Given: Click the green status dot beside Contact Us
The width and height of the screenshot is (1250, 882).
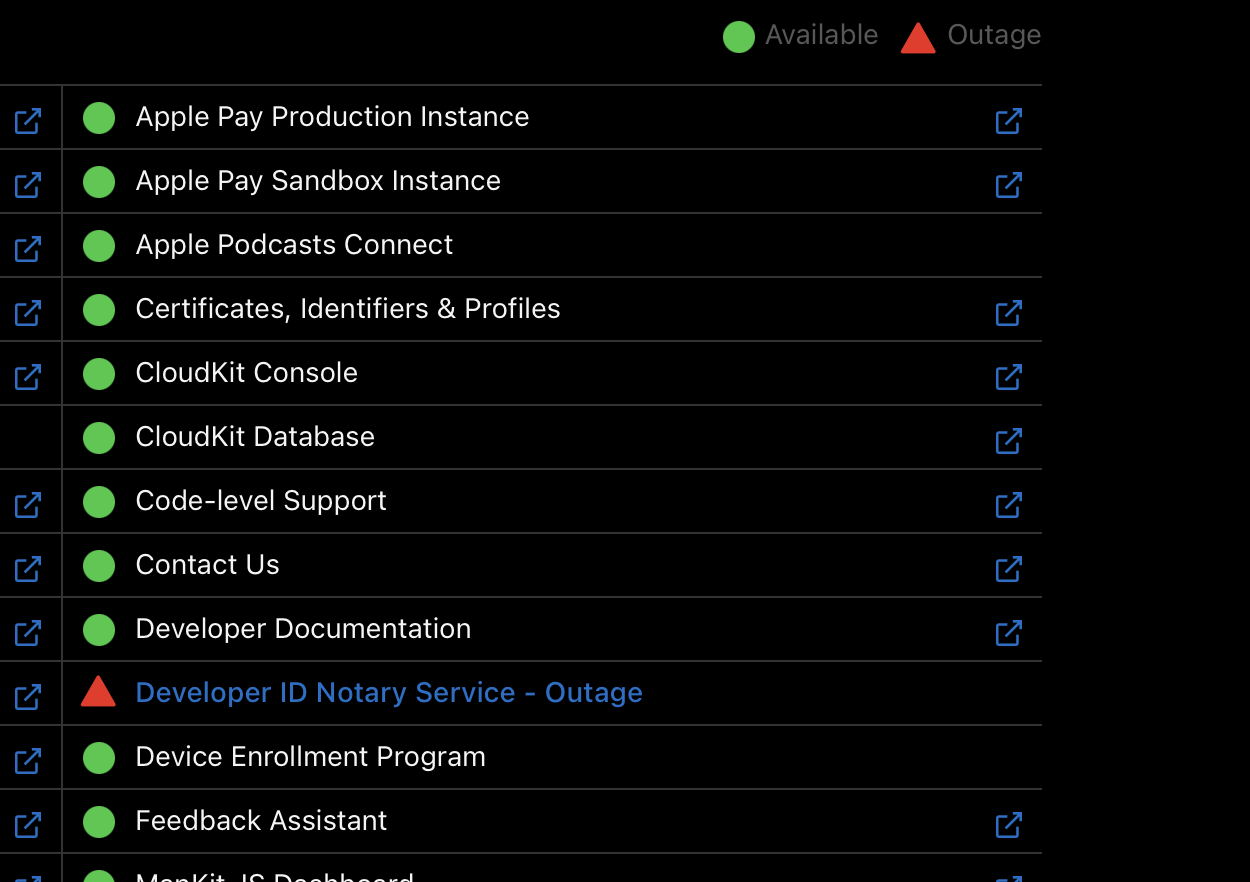Looking at the screenshot, I should pyautogui.click(x=99, y=565).
